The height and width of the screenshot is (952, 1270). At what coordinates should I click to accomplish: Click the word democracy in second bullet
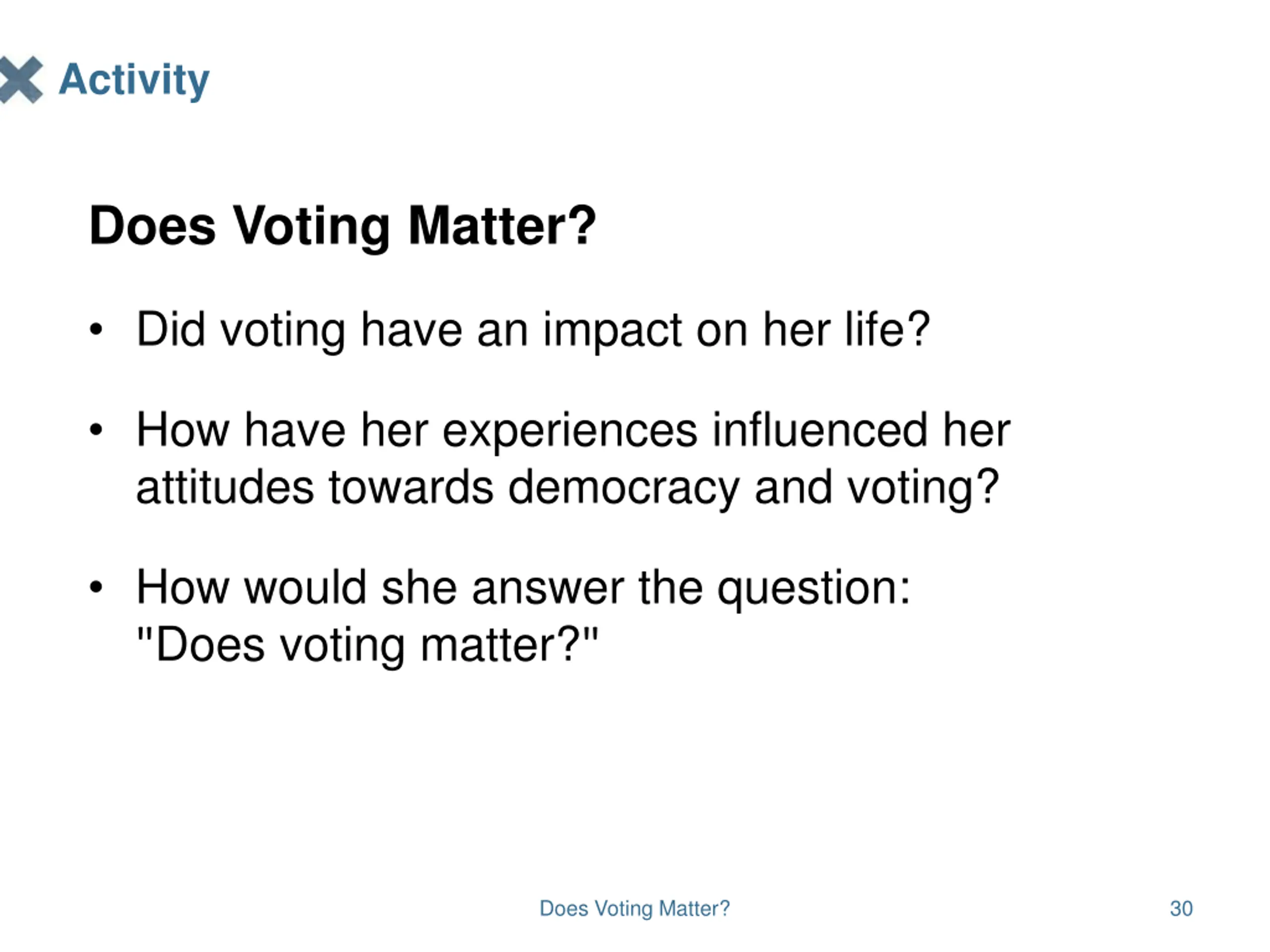[x=624, y=488]
